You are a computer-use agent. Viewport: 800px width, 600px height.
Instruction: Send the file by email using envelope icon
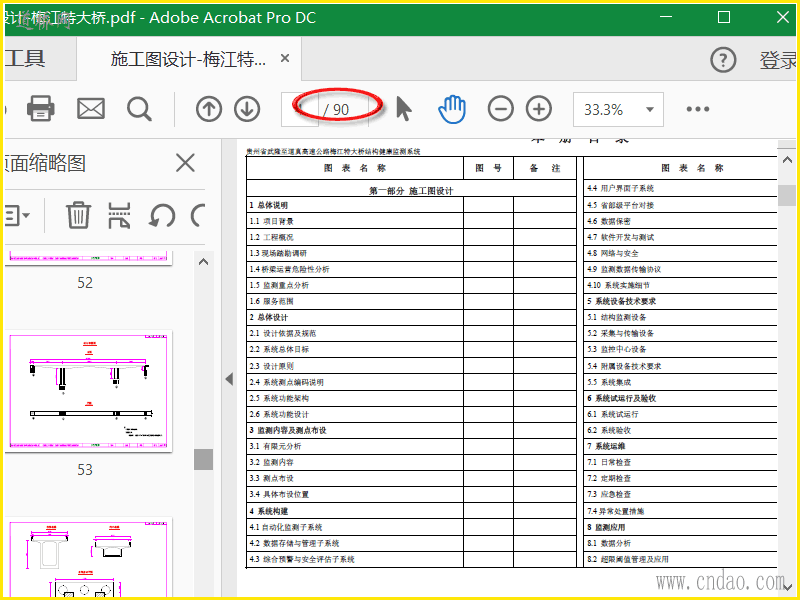click(x=91, y=109)
